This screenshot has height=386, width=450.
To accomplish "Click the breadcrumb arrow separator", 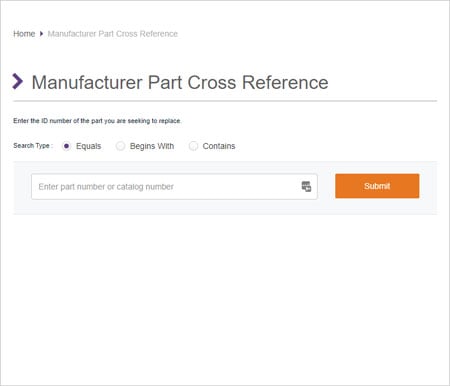I will pos(41,34).
